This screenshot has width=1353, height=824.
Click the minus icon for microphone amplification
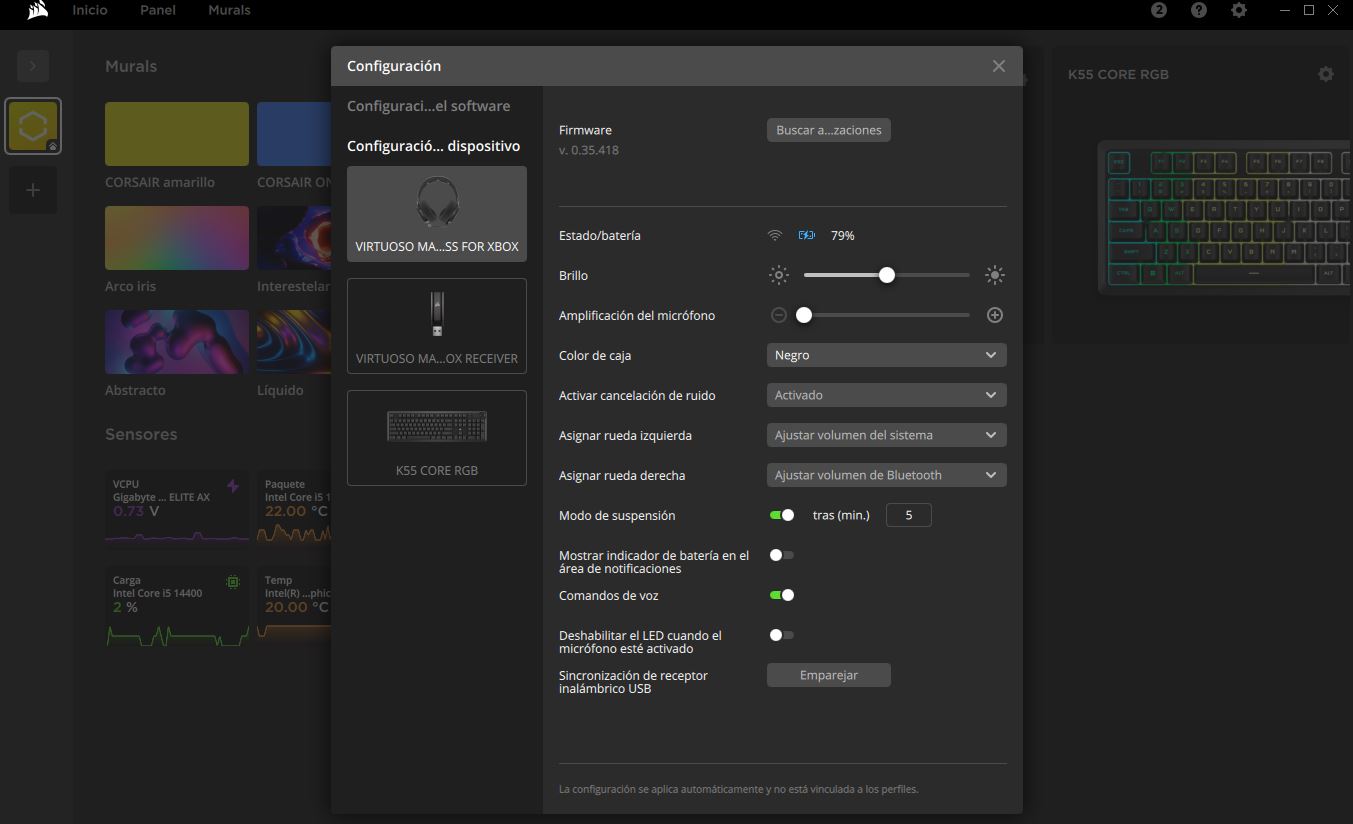tap(779, 315)
